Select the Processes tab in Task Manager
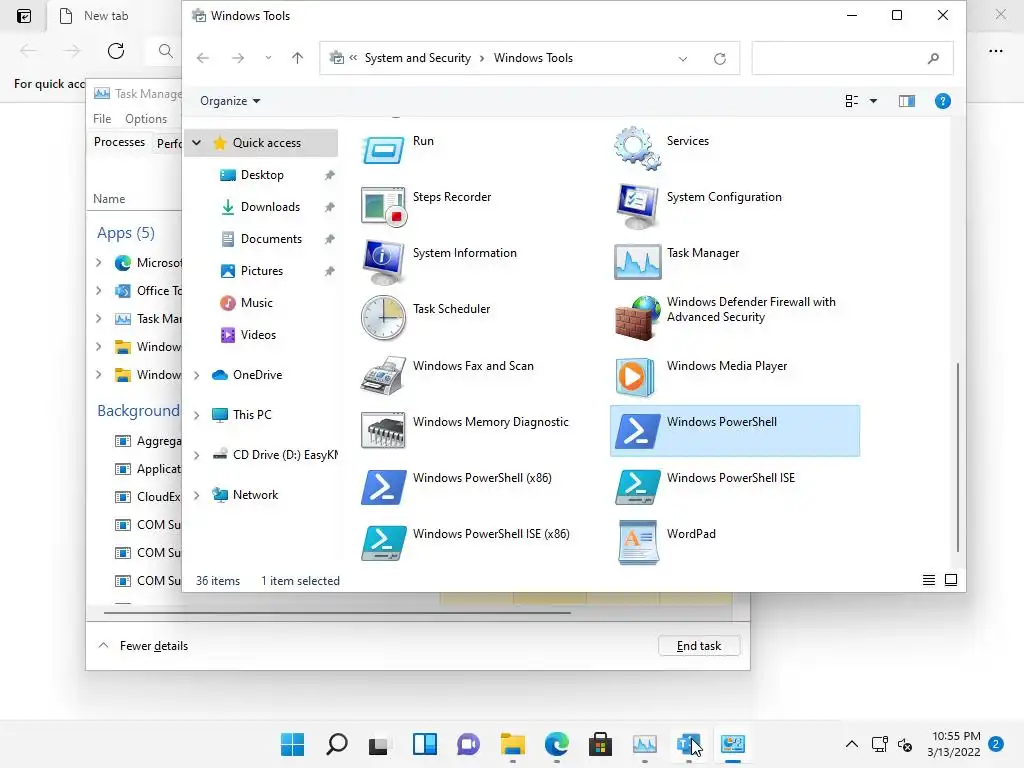 (x=120, y=142)
